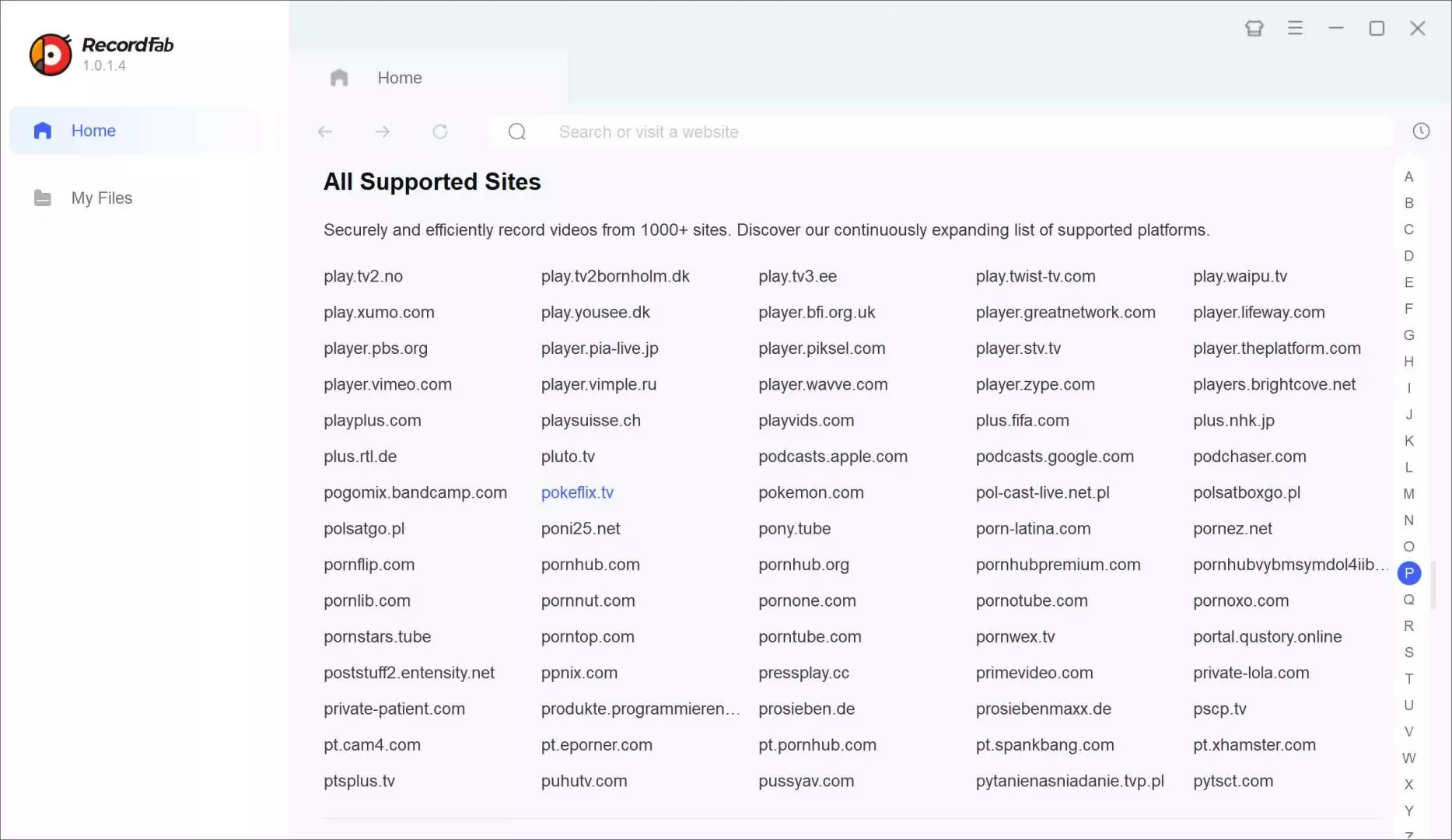The width and height of the screenshot is (1452, 840).
Task: Open the puhutv.com link
Action: [584, 781]
